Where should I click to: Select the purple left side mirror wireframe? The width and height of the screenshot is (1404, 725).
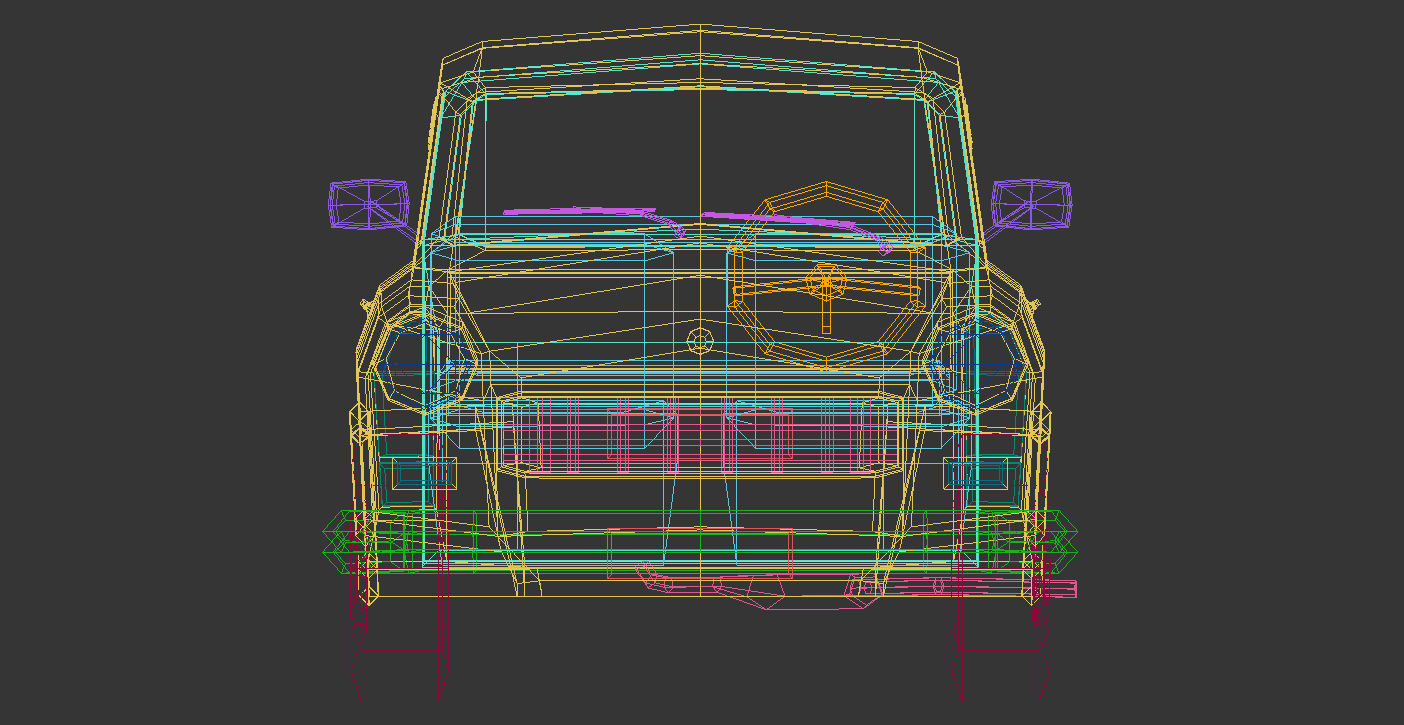(368, 205)
